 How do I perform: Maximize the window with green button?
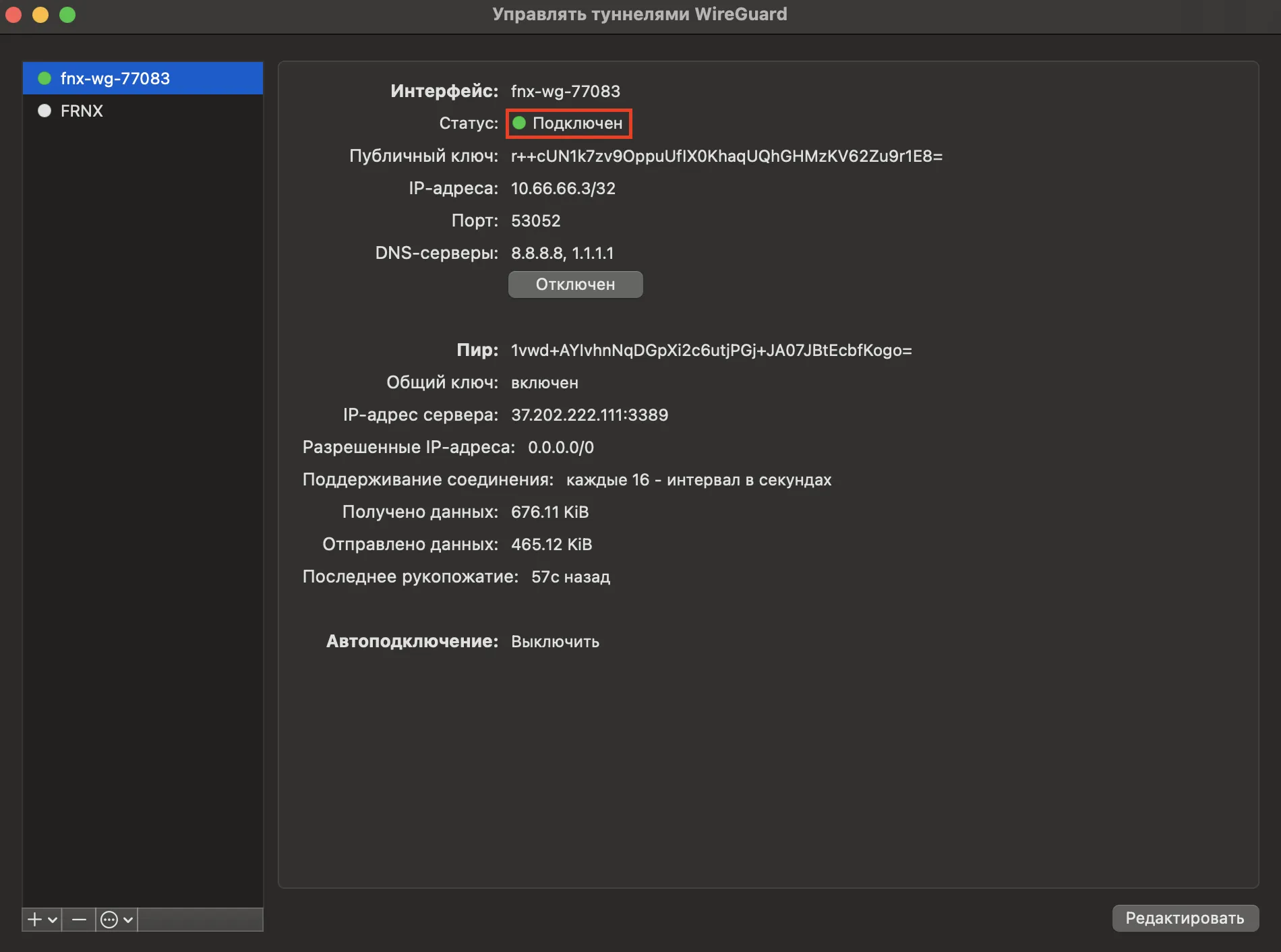[x=67, y=14]
